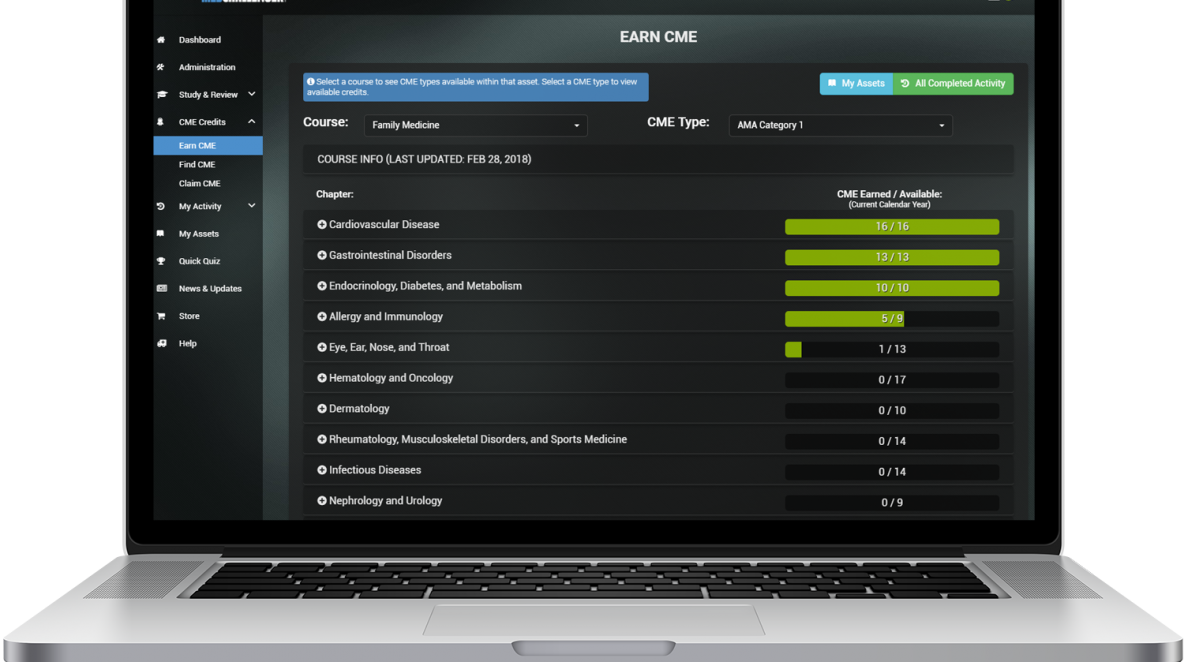Click the plus icon beside Dermatology
Viewport: 1184px width, 662px height.
(x=322, y=409)
